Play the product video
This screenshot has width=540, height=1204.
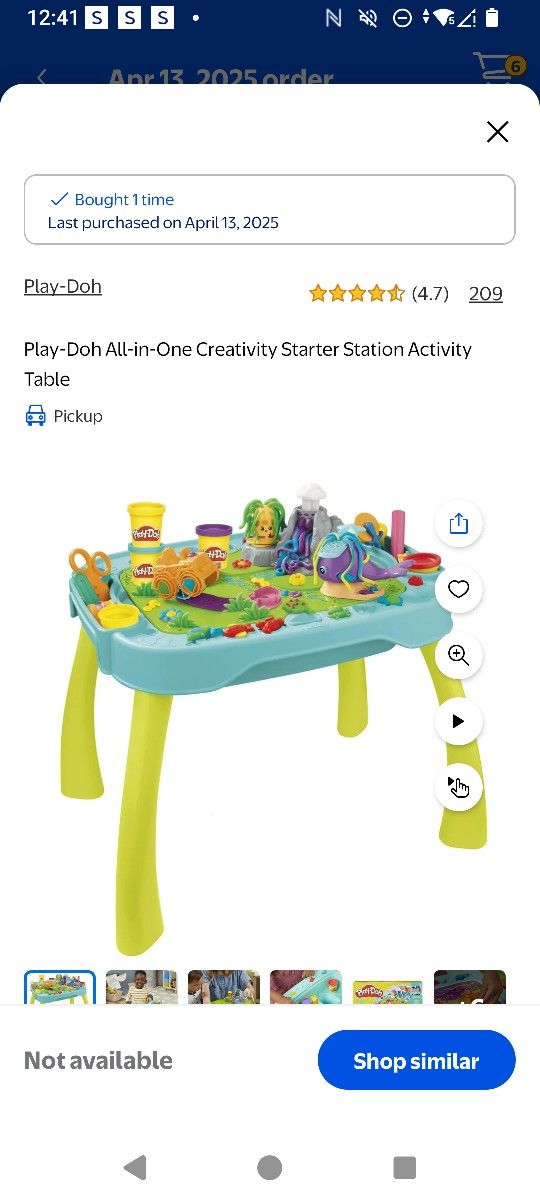tap(459, 721)
